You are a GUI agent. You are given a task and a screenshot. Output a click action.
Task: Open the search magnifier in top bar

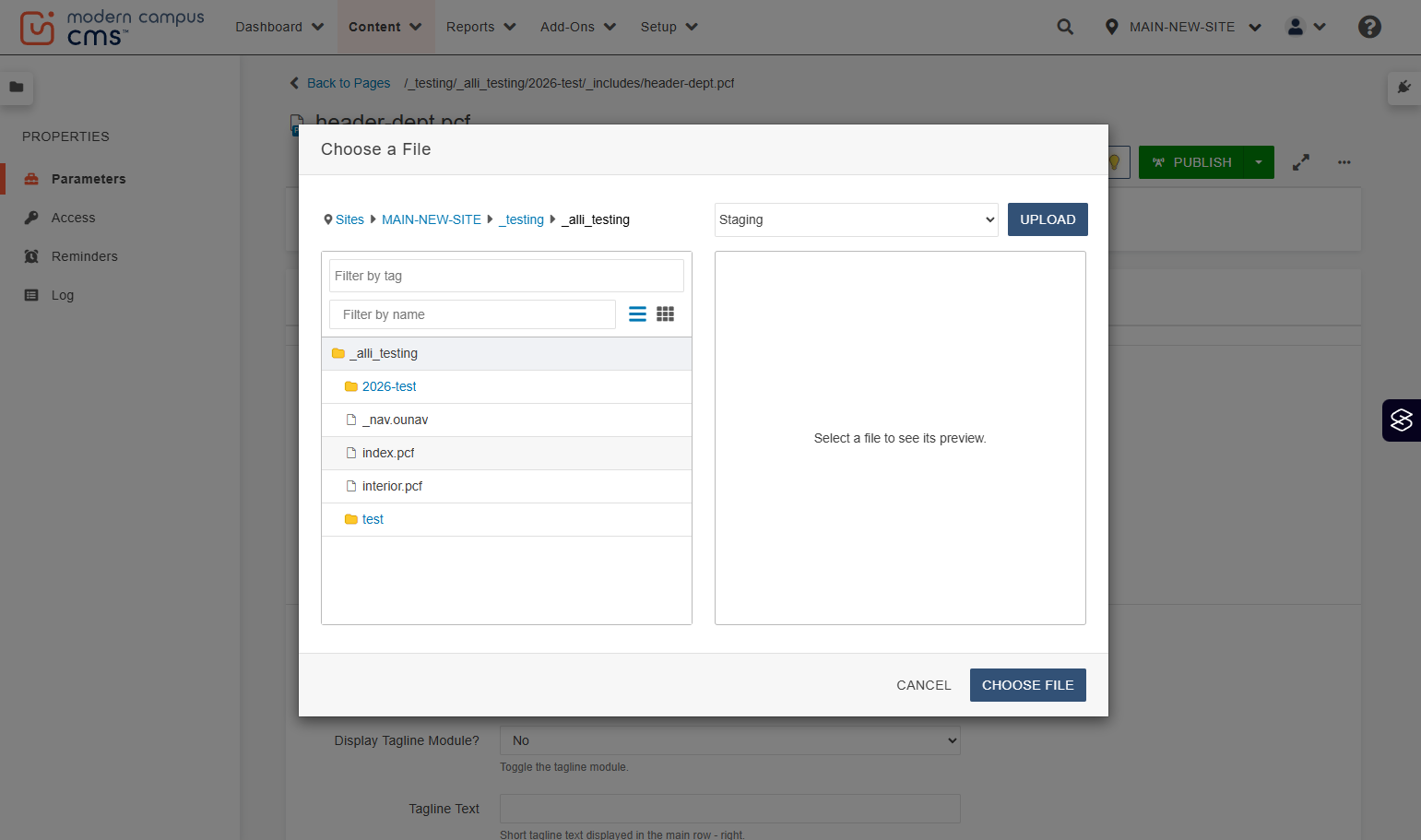1065,27
